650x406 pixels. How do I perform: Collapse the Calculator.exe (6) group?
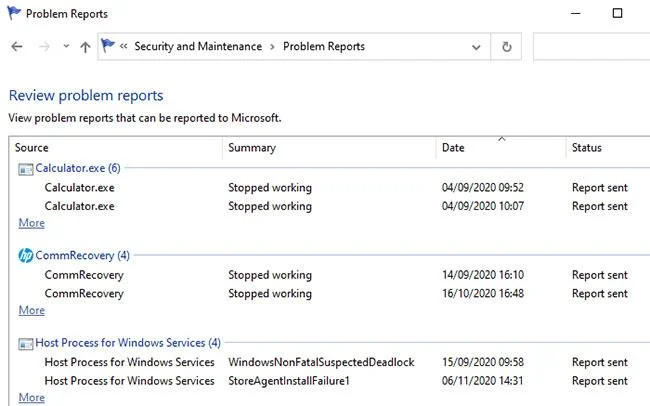click(x=78, y=168)
